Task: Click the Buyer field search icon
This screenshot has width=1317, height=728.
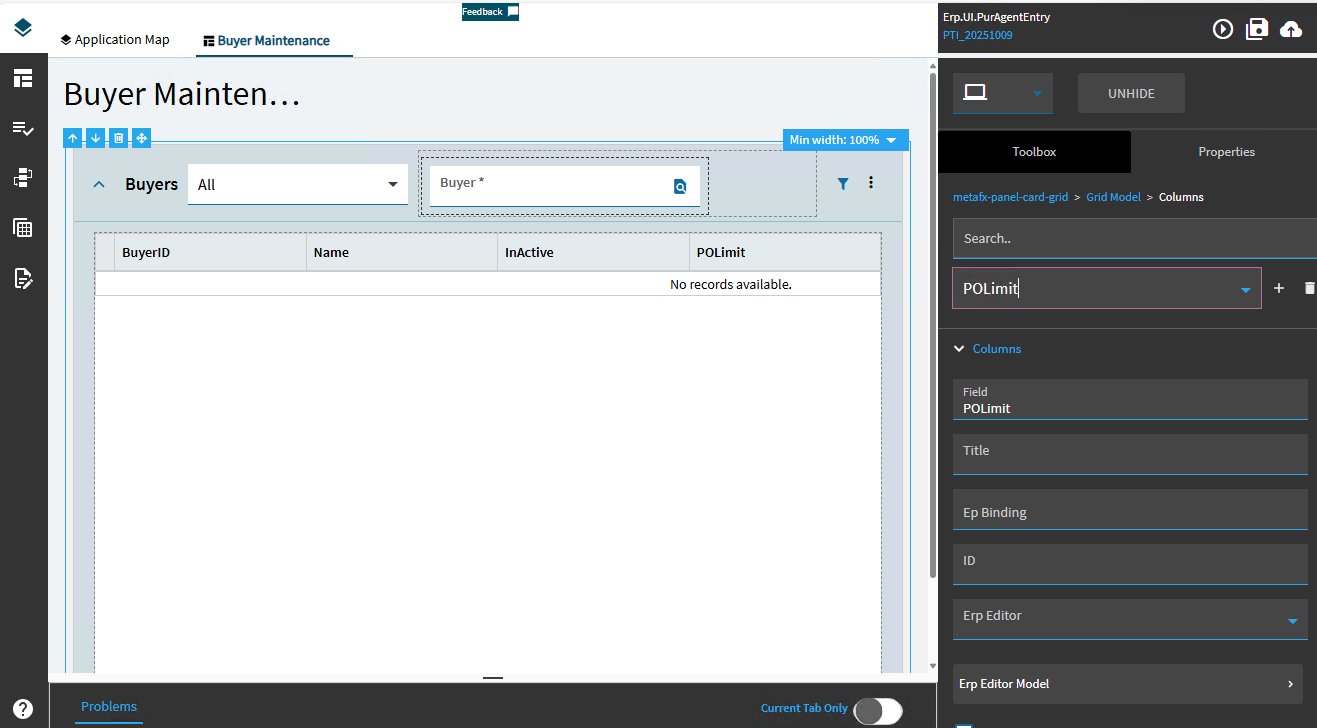Action: coord(680,186)
